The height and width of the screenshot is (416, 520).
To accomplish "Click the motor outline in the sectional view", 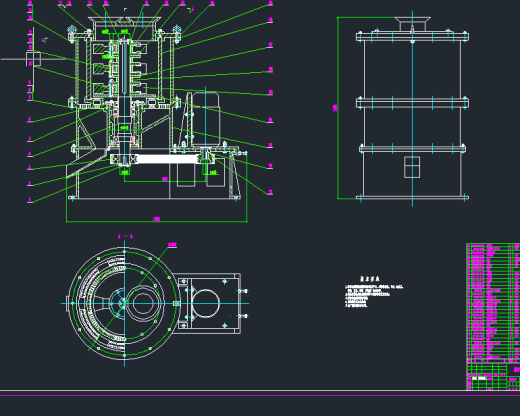I will pyautogui.click(x=206, y=119).
